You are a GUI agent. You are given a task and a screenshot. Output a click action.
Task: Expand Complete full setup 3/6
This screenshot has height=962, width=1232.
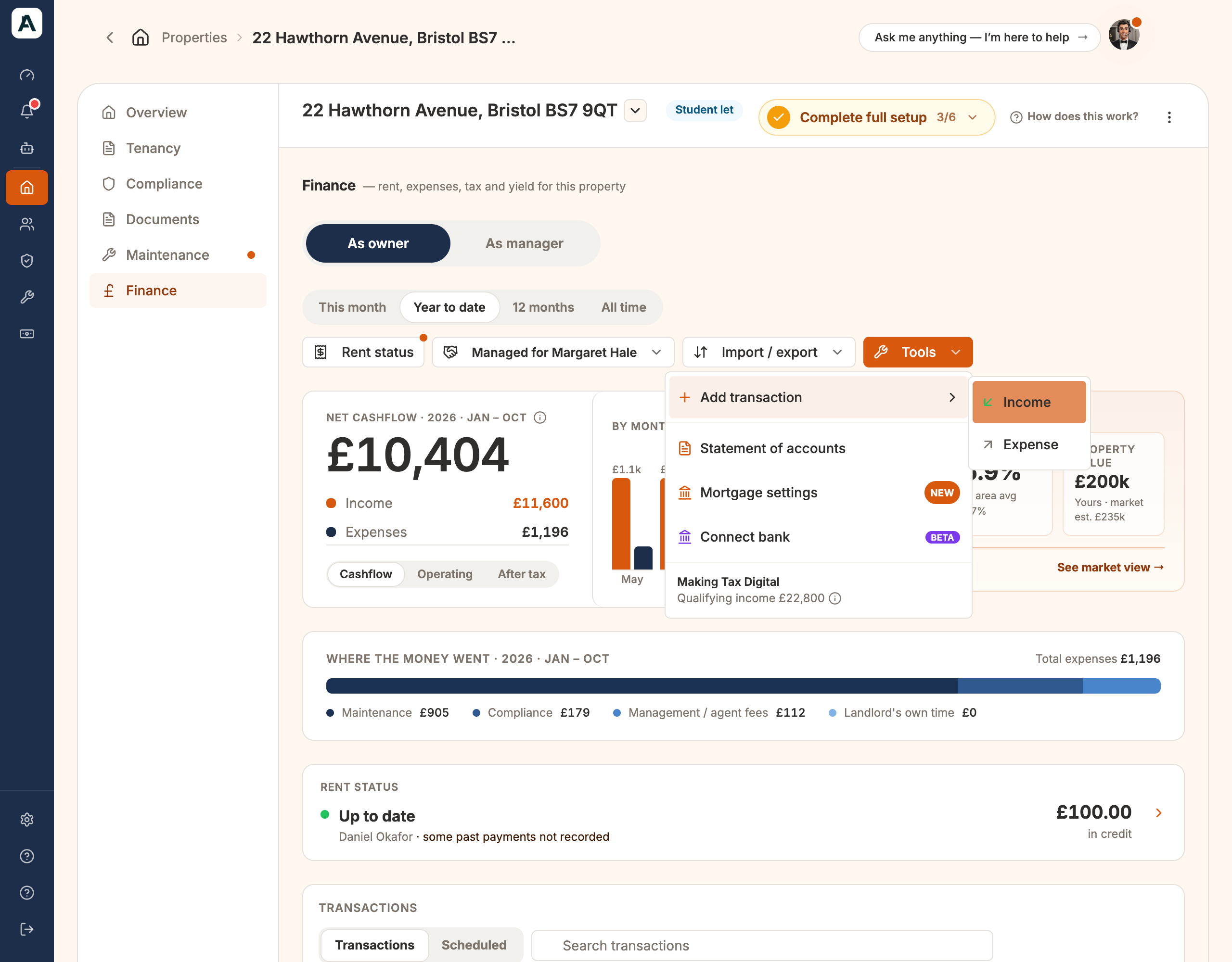click(877, 117)
